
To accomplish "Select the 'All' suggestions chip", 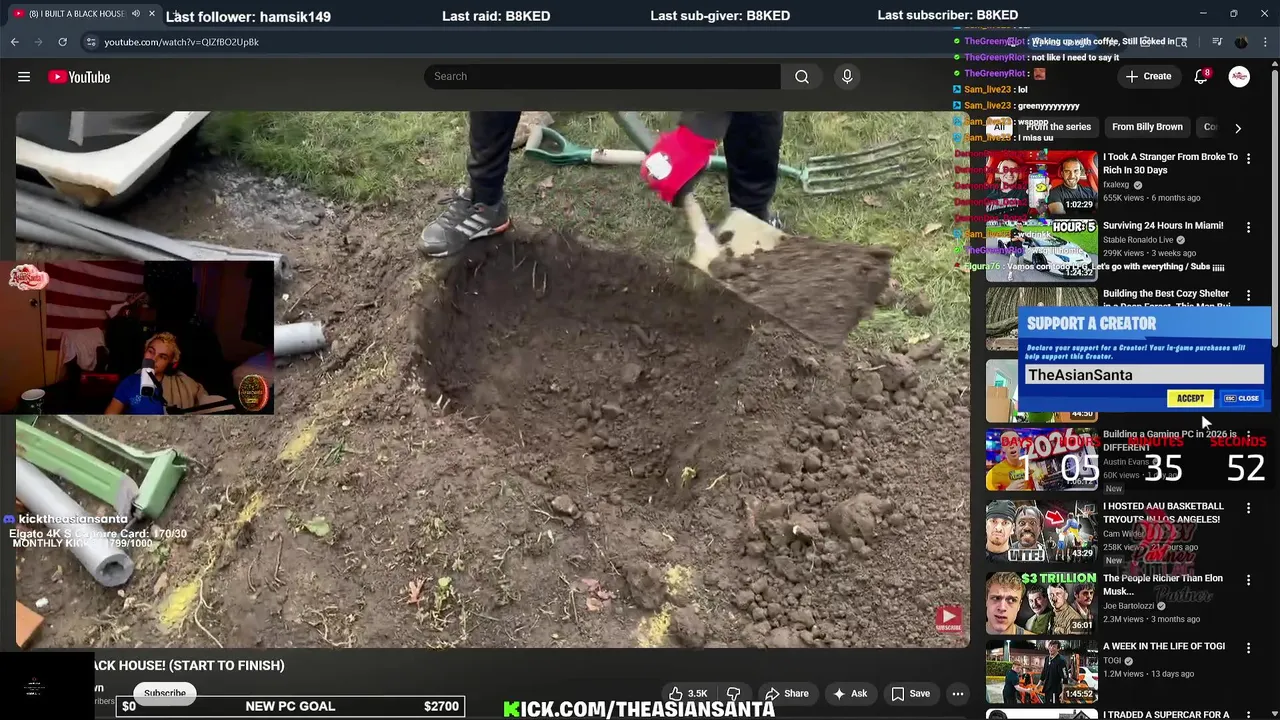I will [x=999, y=127].
